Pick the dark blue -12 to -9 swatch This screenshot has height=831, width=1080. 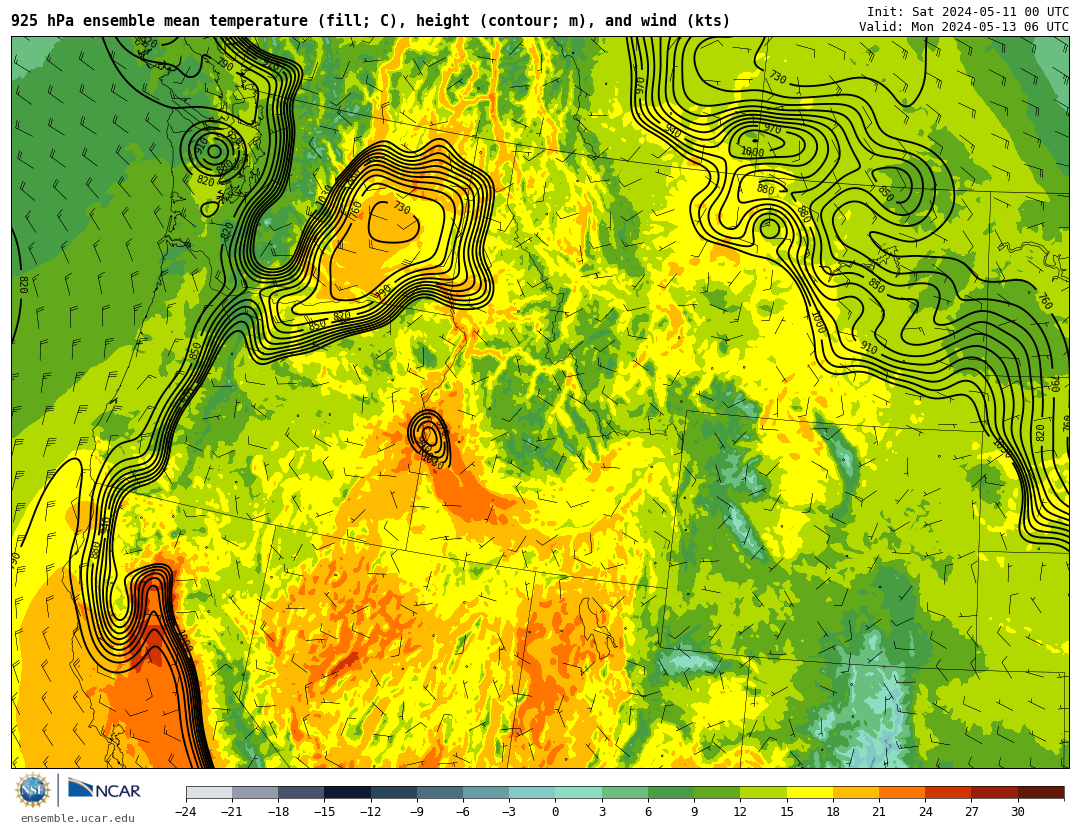coord(394,792)
